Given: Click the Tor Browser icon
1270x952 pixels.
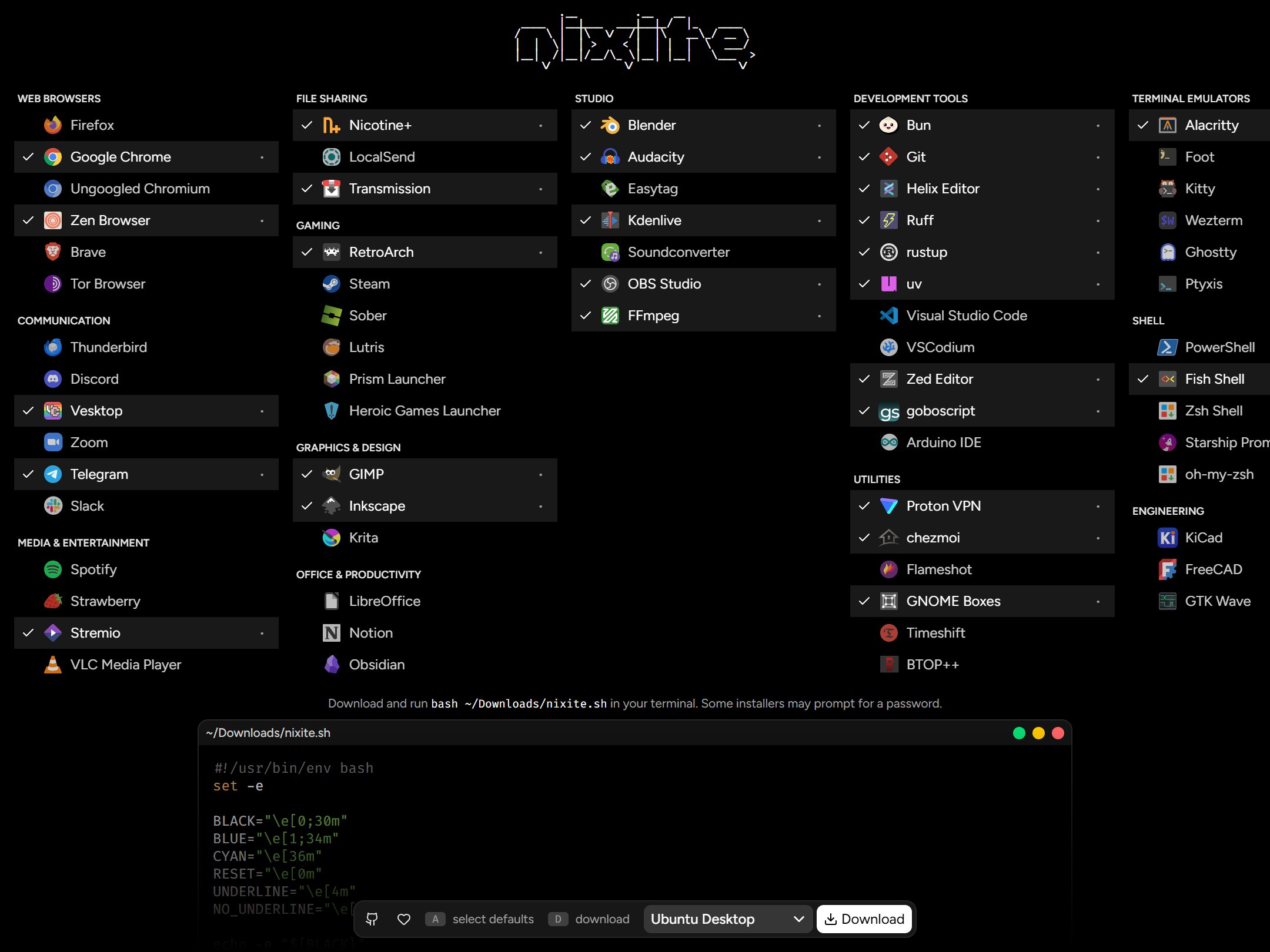Looking at the screenshot, I should pyautogui.click(x=53, y=284).
